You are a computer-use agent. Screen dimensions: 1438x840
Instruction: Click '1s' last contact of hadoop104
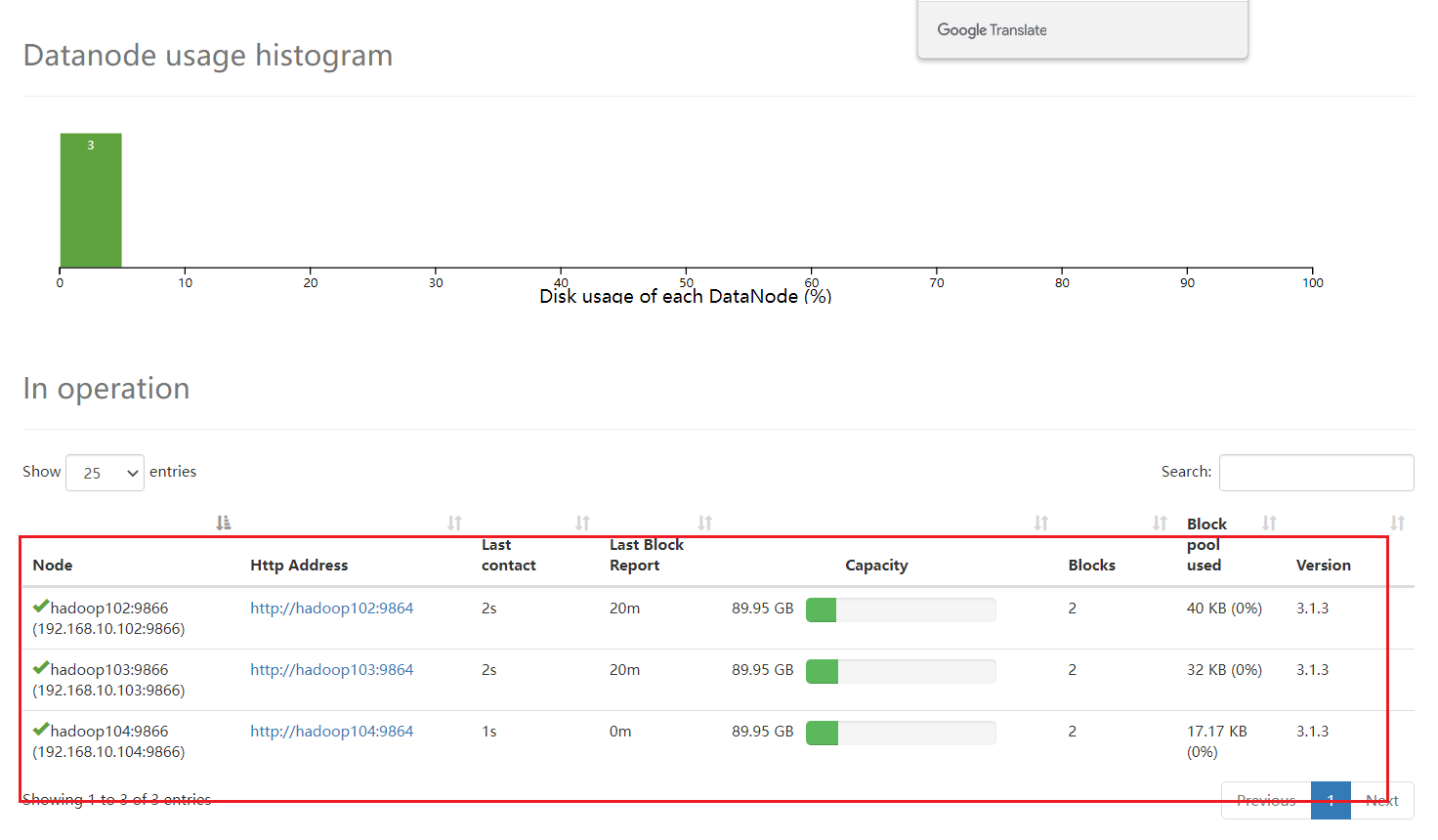tap(489, 731)
